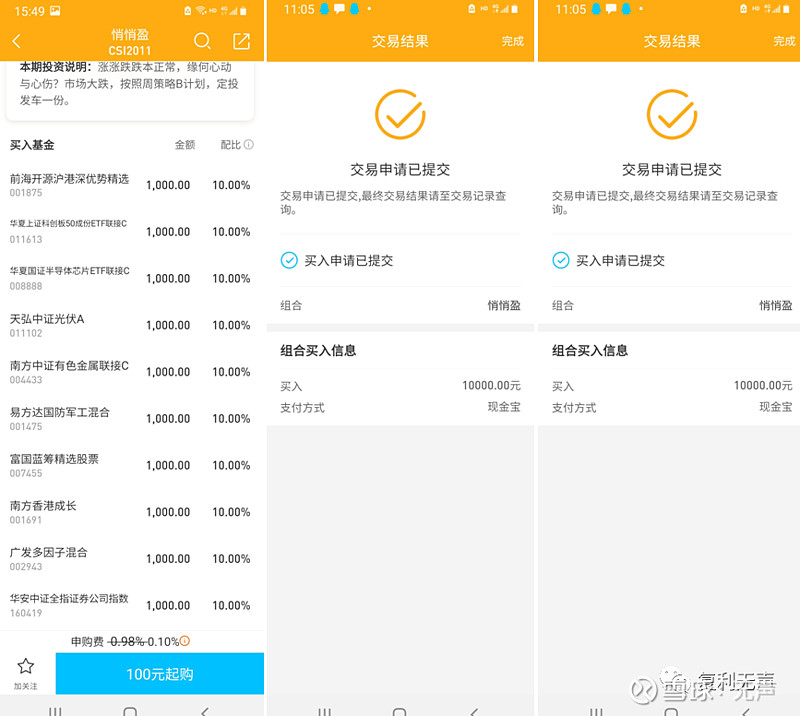Viewport: 800px width, 716px height.
Task: Tap the 申购费 info icon
Action: tap(185, 641)
